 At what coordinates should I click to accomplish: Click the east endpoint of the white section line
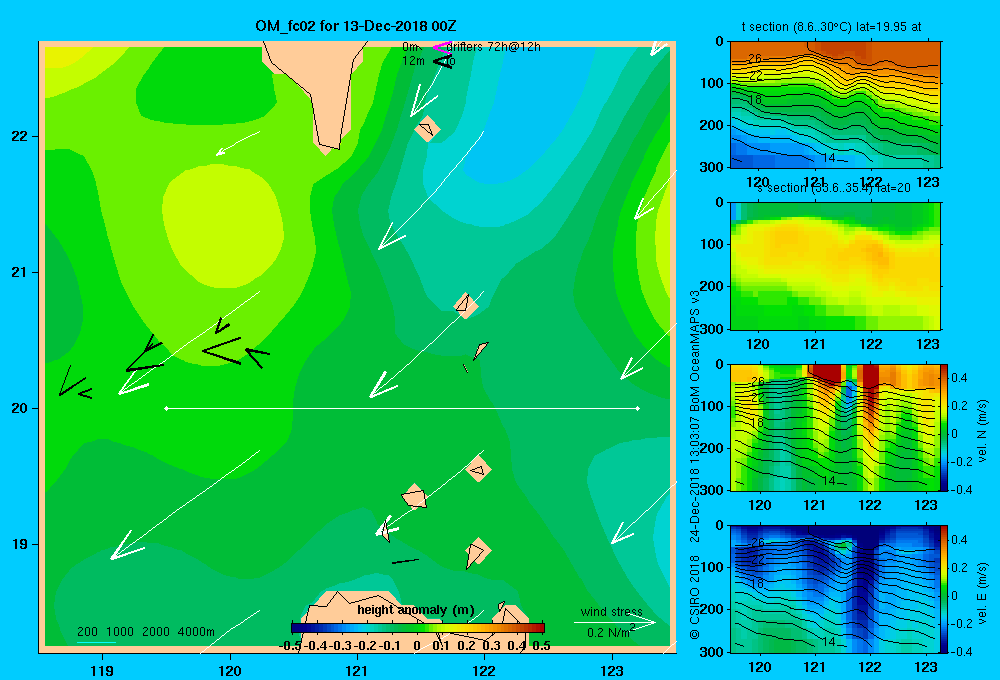638,408
